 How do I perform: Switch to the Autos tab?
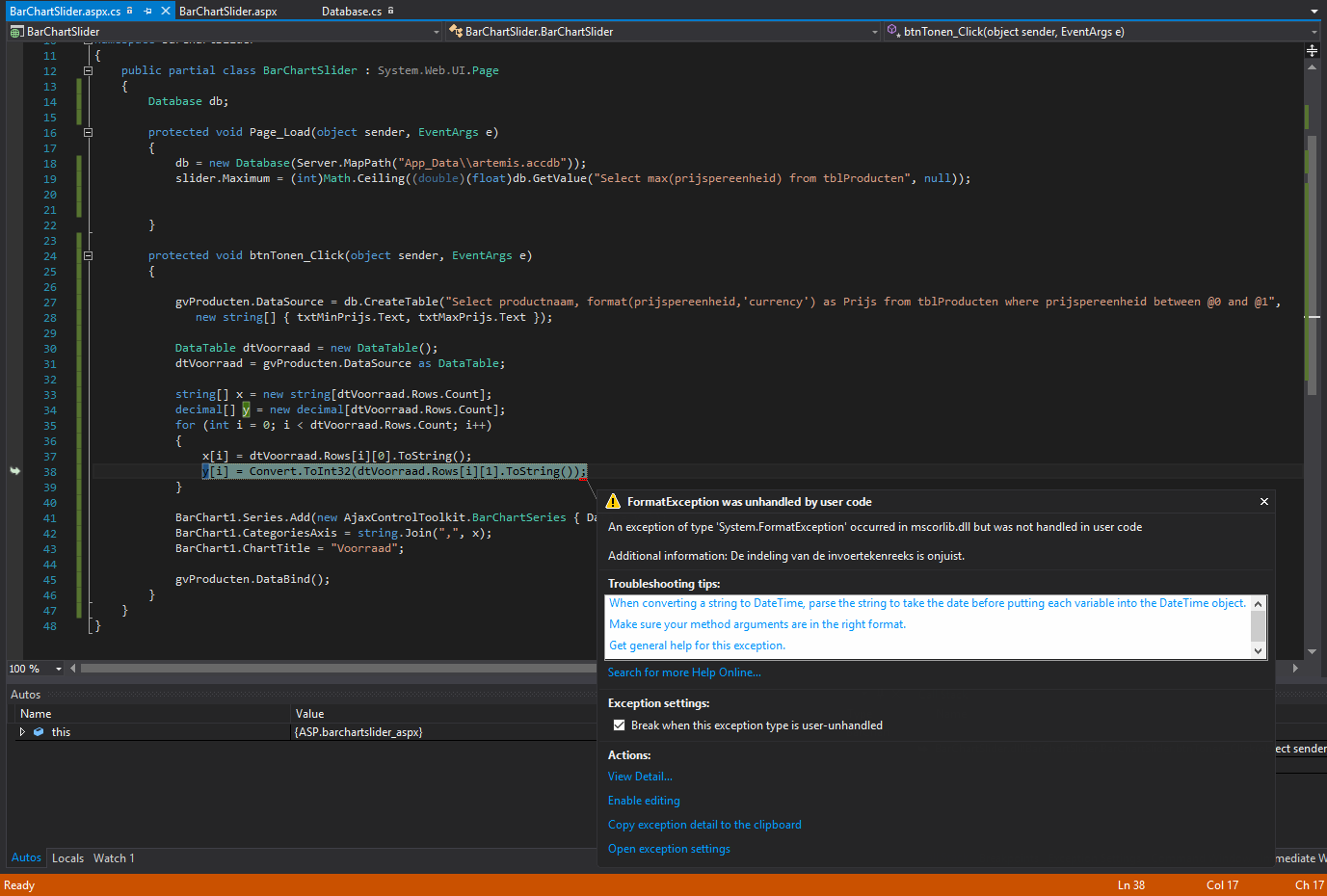26,857
